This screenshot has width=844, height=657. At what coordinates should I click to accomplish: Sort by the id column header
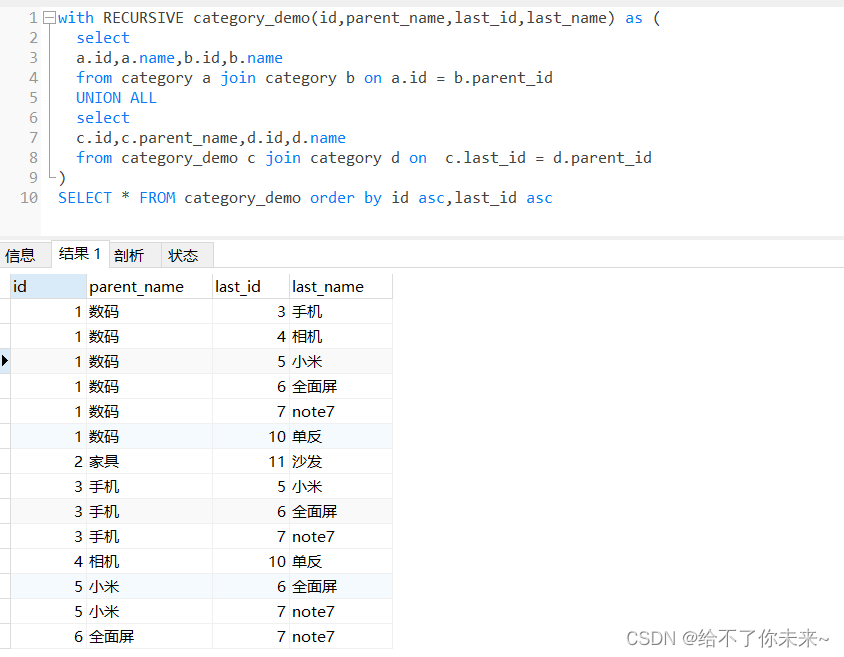click(48, 286)
